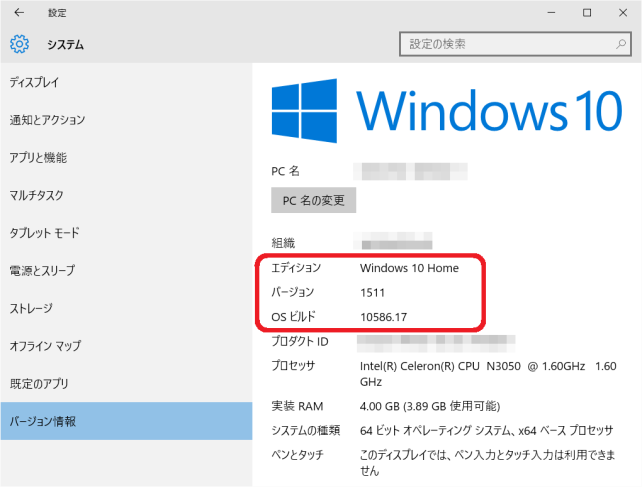Open 電源とスリープ settings

126,271
